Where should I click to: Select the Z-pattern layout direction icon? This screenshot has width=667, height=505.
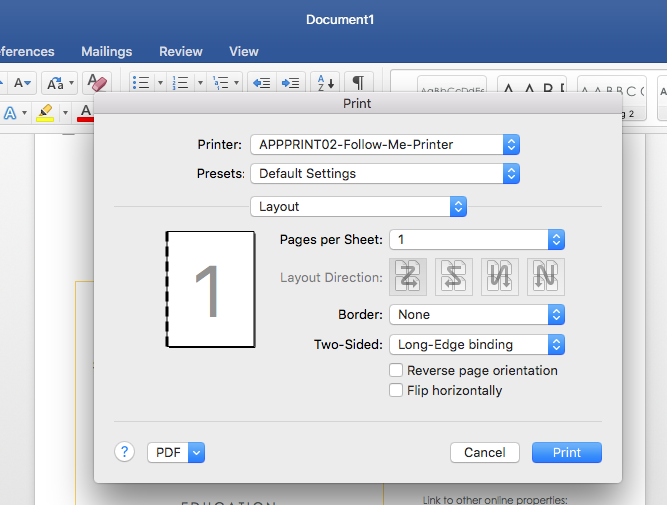coord(408,277)
